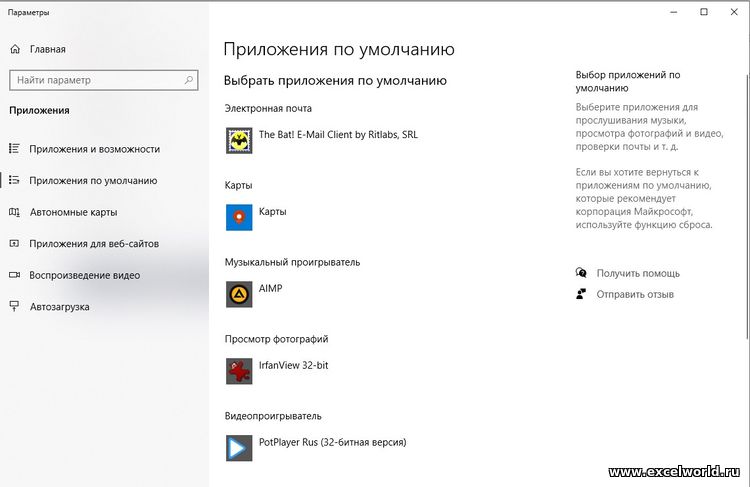Click the Карты app icon
This screenshot has width=750, height=487.
tap(239, 217)
